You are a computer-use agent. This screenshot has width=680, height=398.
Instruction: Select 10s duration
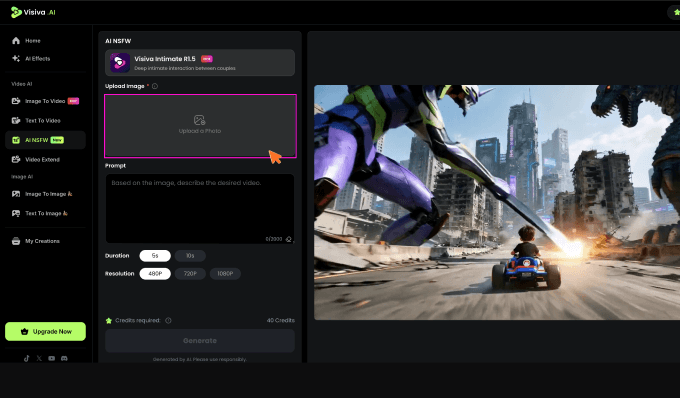click(190, 256)
